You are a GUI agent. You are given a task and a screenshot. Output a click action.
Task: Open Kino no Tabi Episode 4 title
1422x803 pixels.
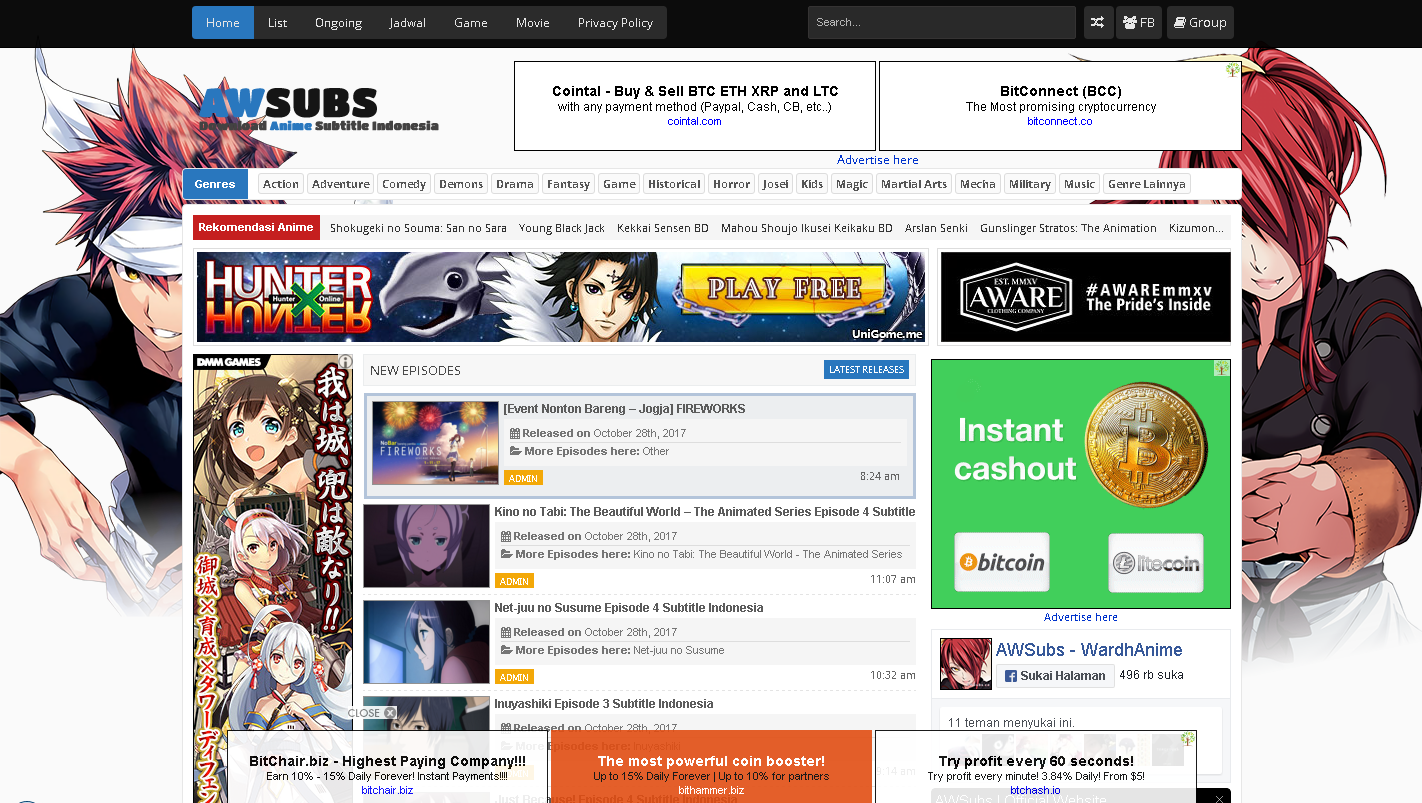coord(705,512)
